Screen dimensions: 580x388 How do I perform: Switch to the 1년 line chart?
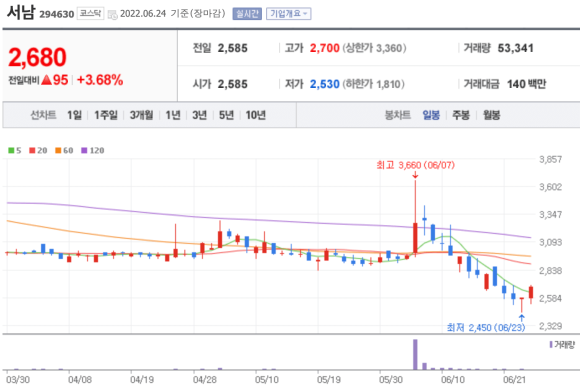click(x=173, y=115)
